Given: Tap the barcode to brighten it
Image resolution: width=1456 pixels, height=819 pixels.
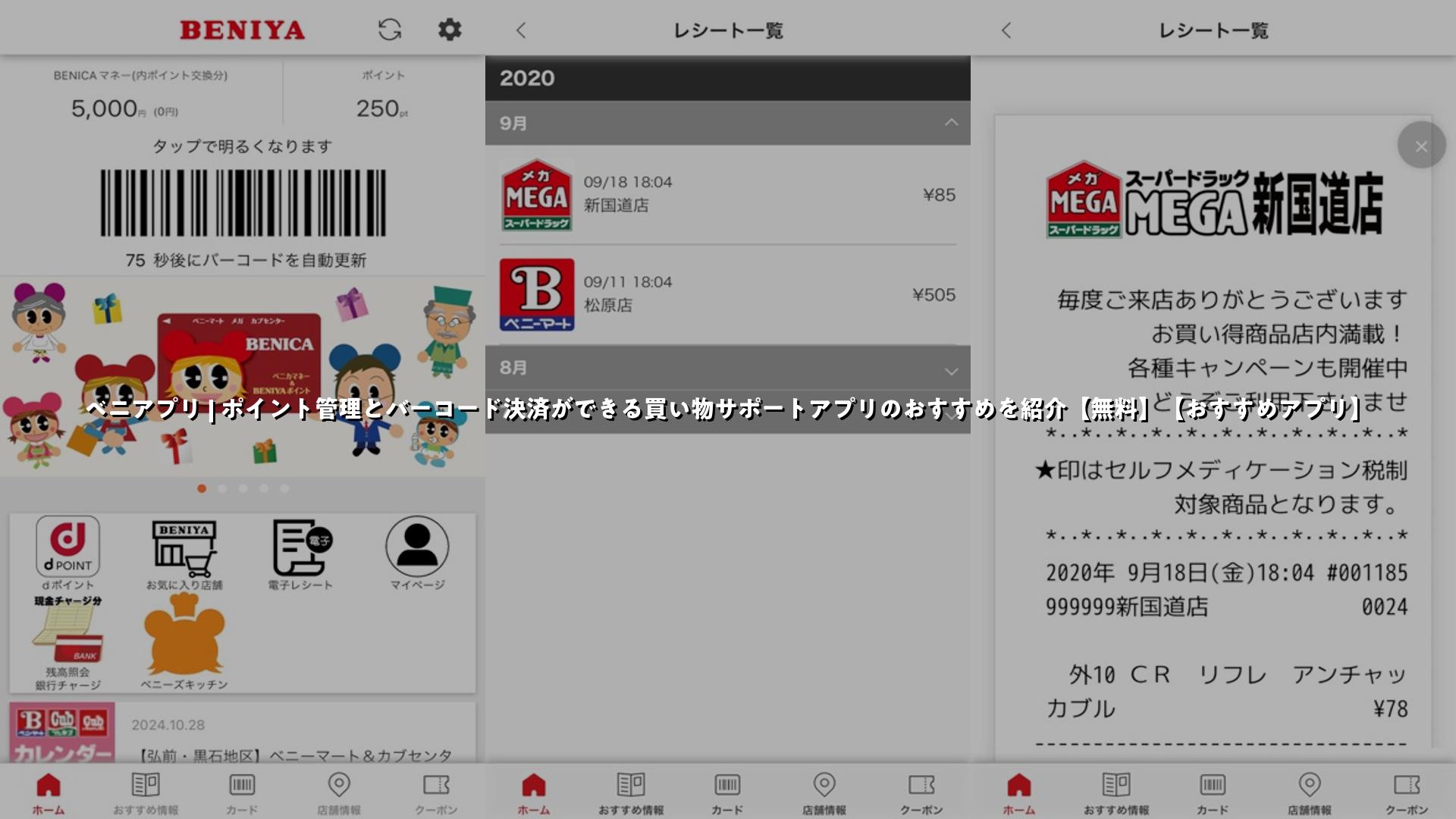Looking at the screenshot, I should tap(243, 202).
